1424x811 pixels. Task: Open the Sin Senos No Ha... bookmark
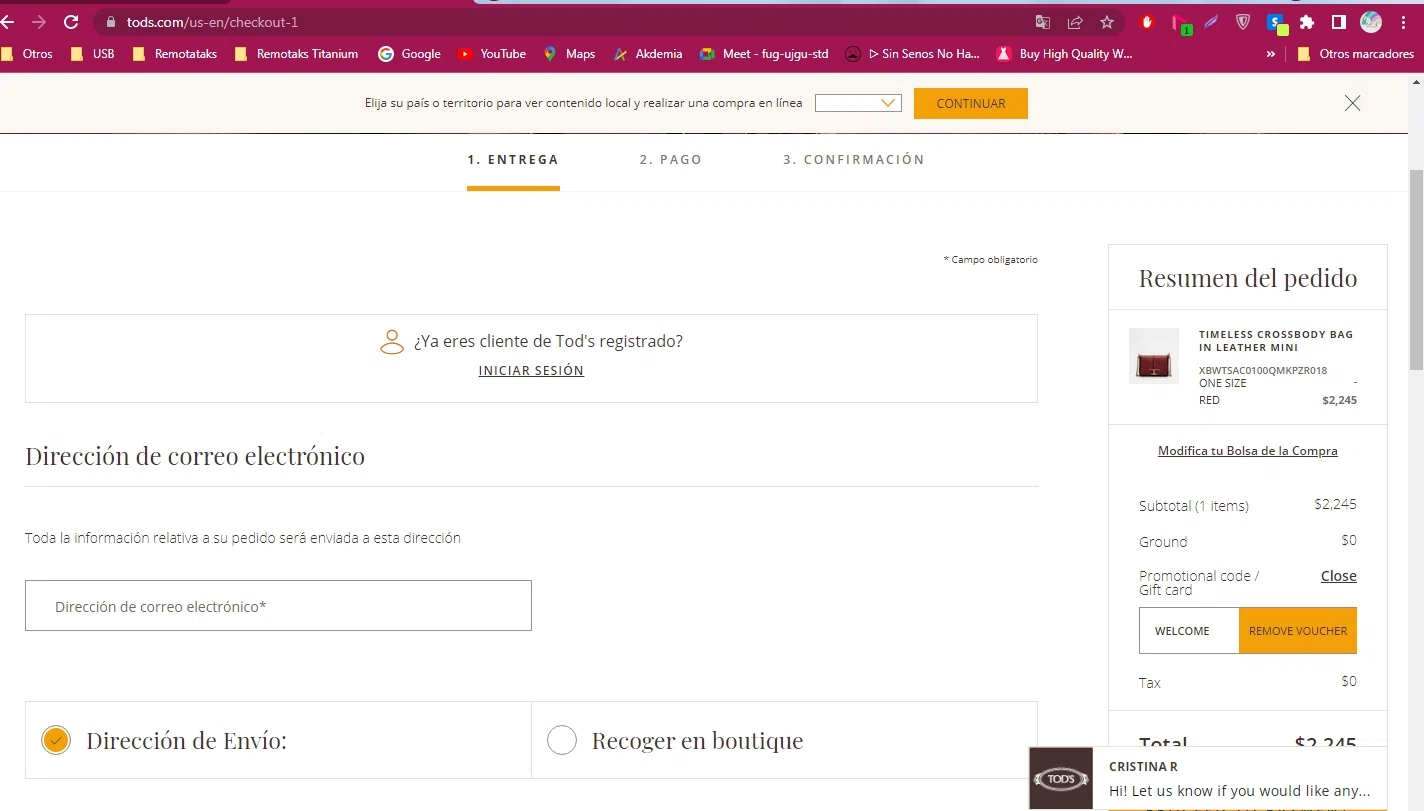(913, 54)
